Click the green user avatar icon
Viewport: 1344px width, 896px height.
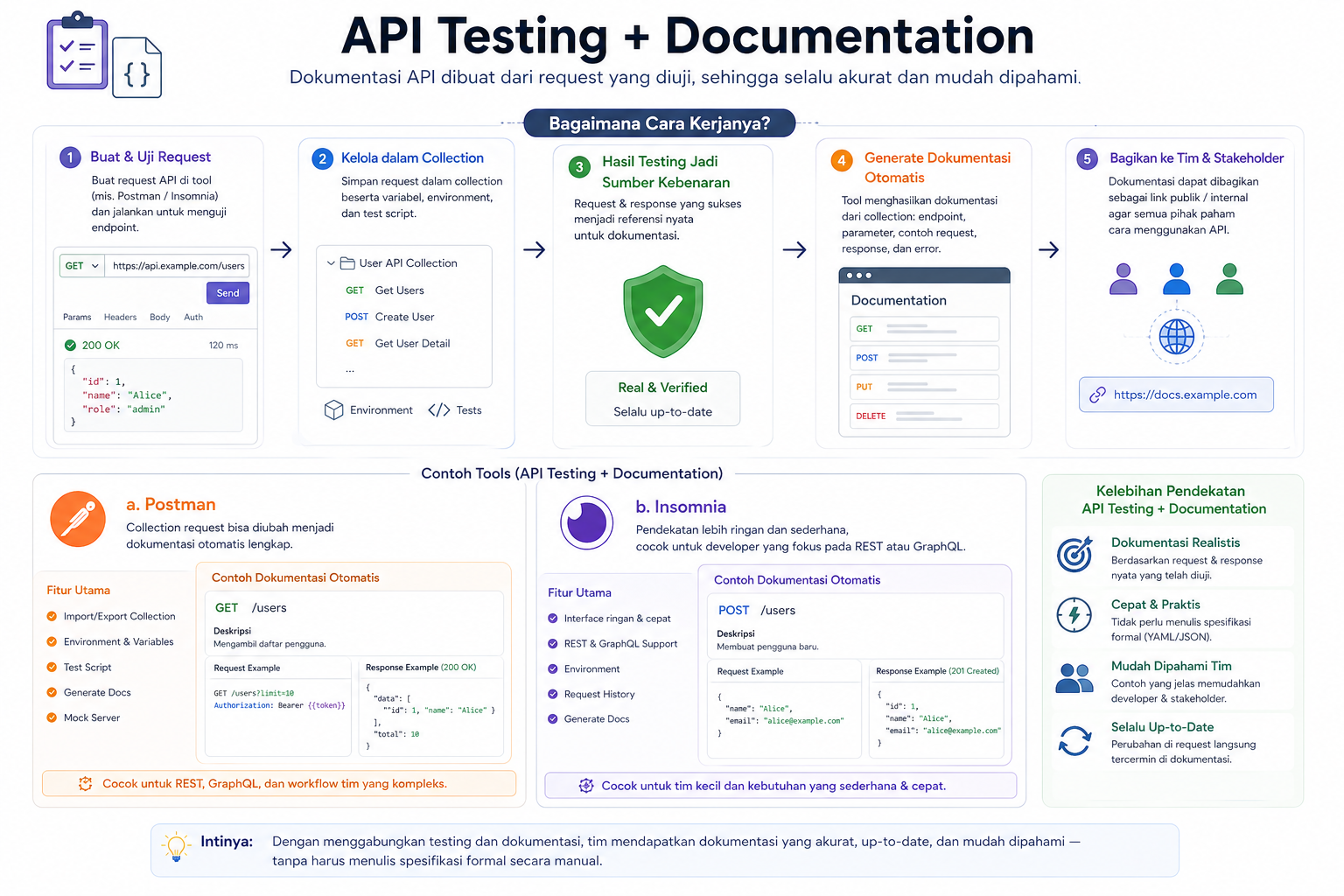click(1229, 279)
